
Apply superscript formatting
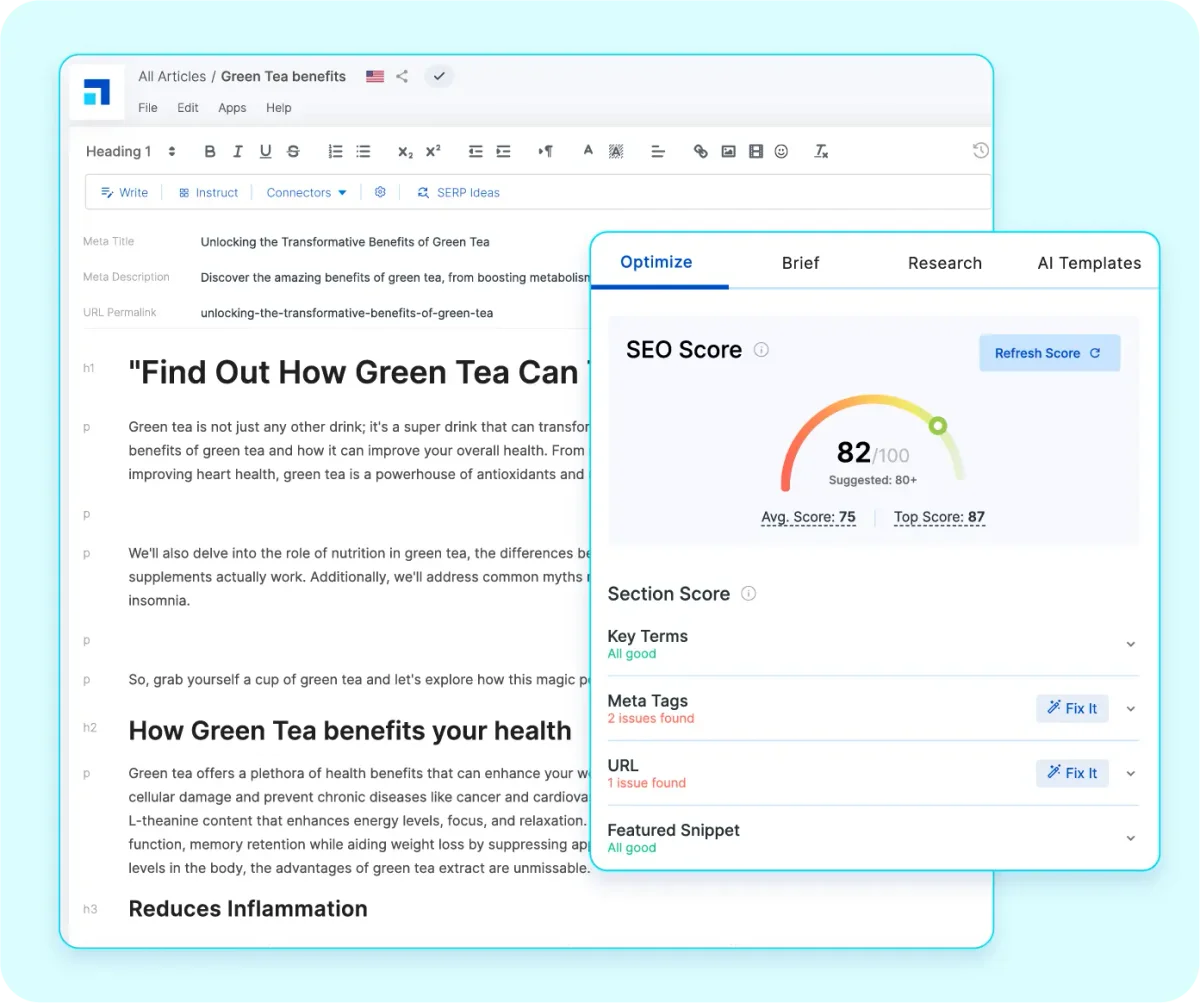[432, 151]
